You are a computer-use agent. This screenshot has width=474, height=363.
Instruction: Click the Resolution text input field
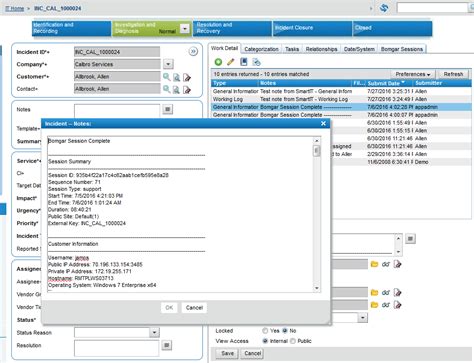click(x=117, y=348)
